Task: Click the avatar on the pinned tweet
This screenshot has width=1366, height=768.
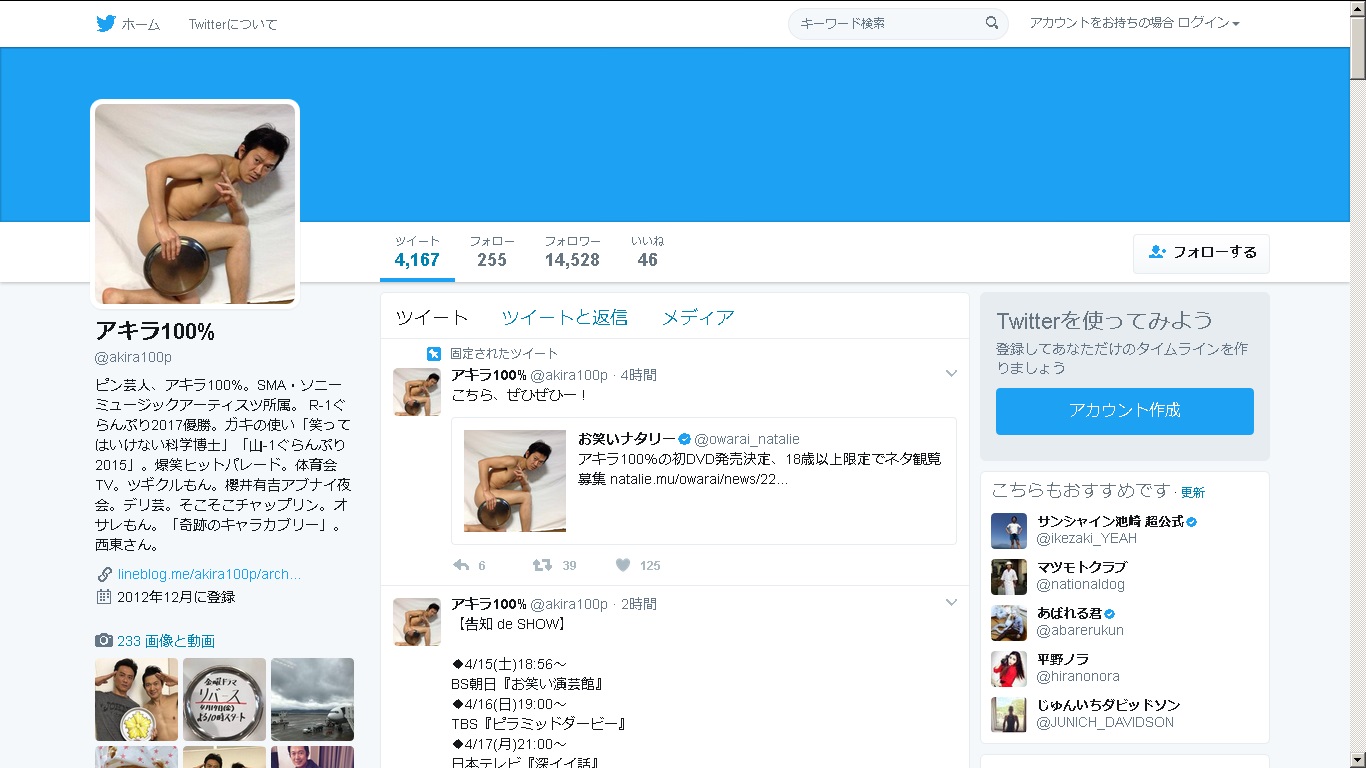Action: click(417, 392)
